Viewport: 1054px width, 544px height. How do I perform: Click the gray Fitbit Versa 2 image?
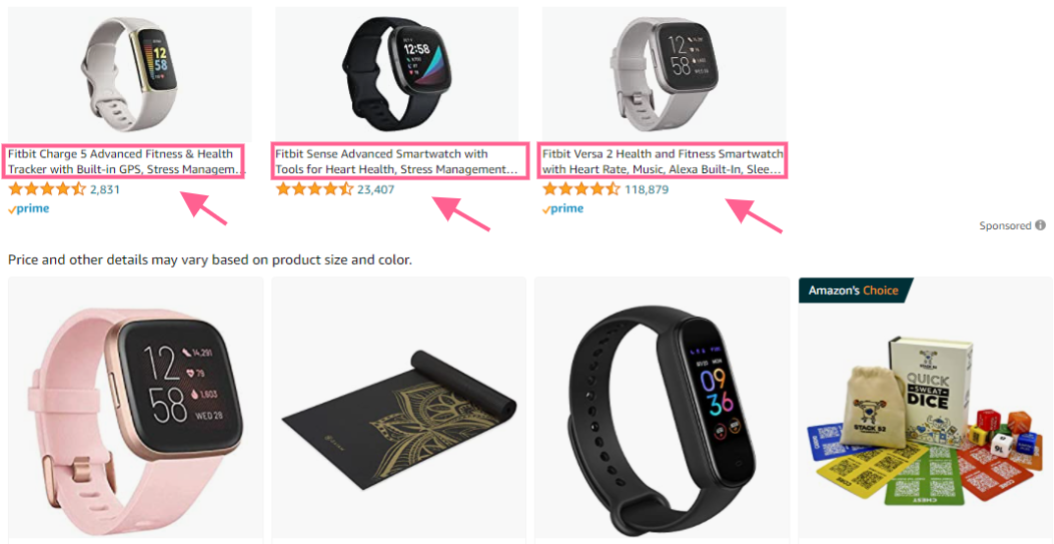[663, 74]
